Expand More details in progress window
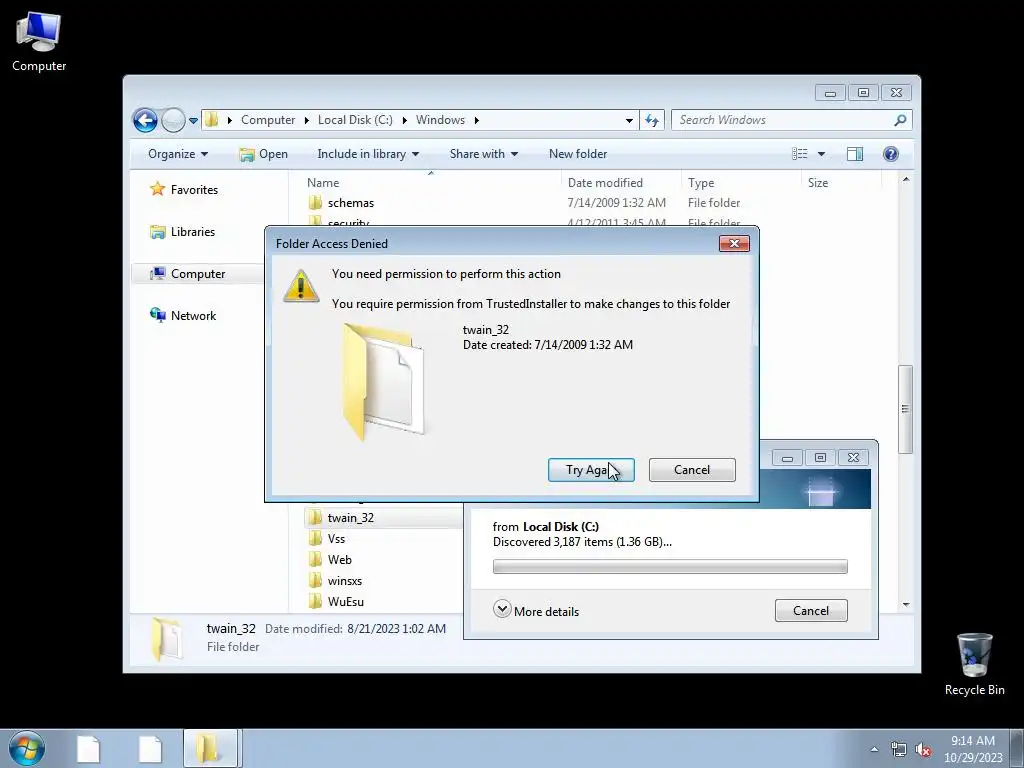 point(536,611)
